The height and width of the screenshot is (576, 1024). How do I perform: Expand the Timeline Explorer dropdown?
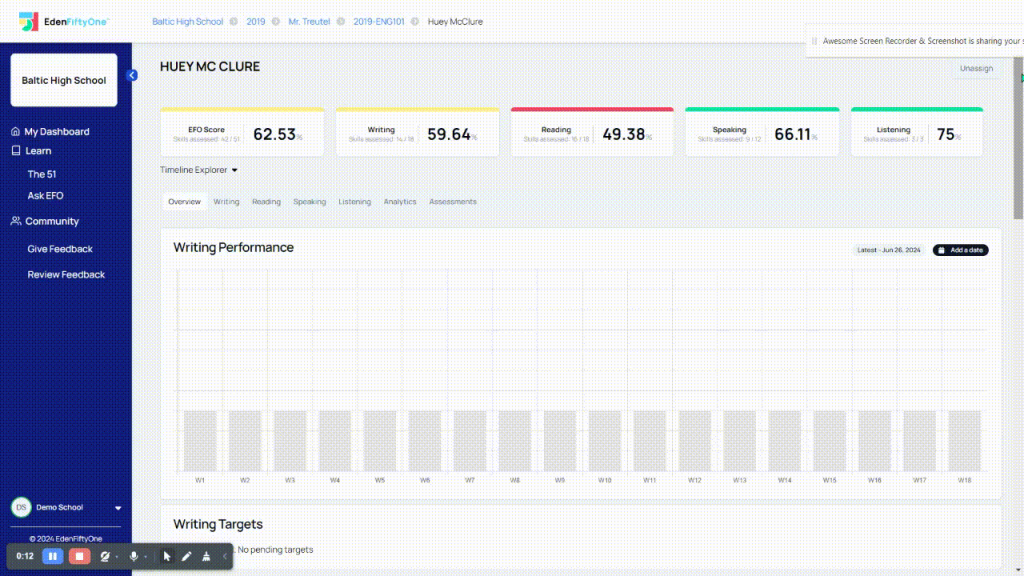tap(199, 170)
